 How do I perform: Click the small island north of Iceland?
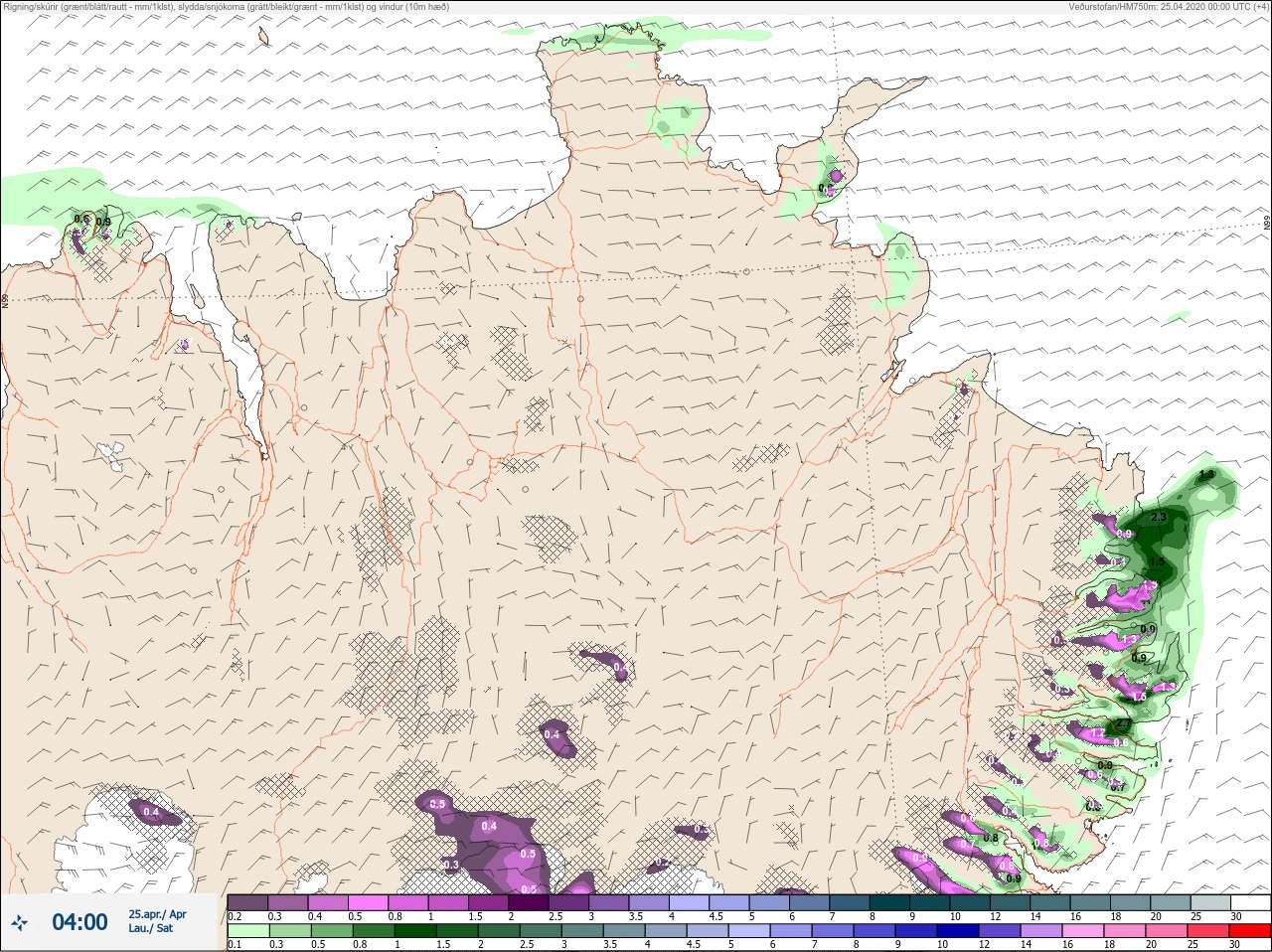point(263,37)
